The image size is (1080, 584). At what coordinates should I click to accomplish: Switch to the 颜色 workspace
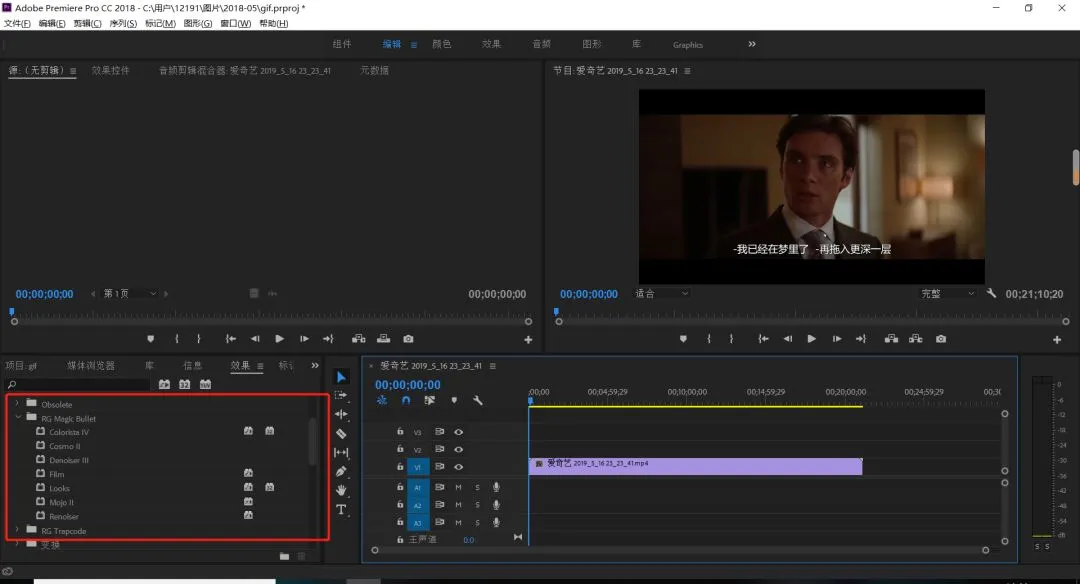442,44
